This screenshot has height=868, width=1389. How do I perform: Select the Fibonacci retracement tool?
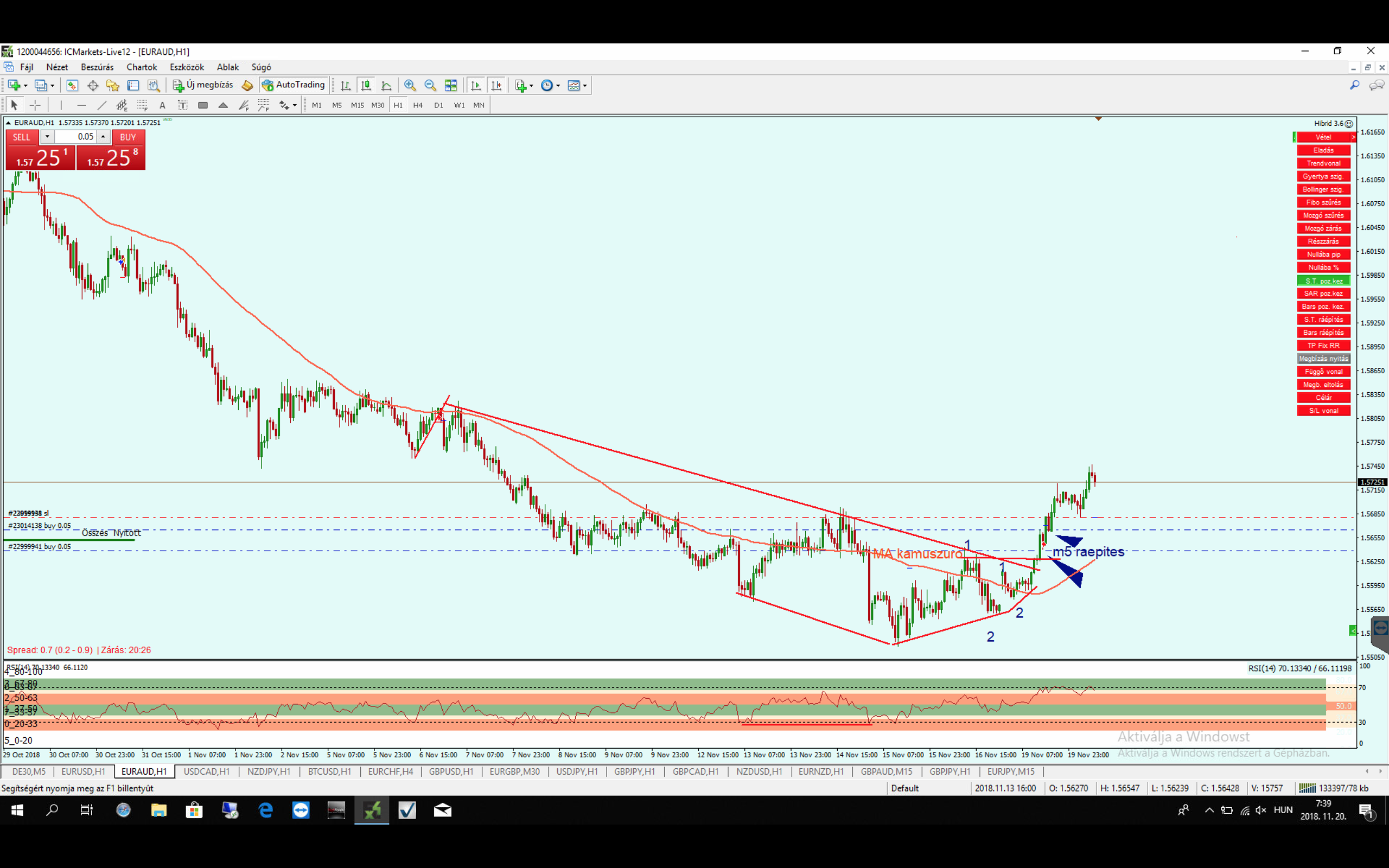(142, 105)
